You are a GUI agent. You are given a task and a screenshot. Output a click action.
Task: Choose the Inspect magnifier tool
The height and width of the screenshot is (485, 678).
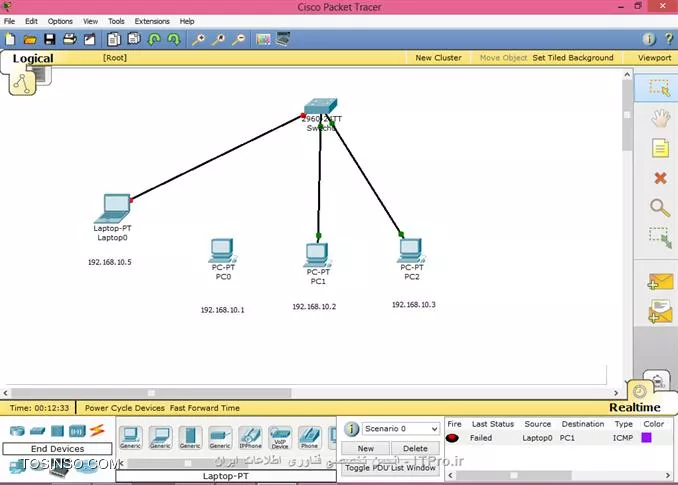[x=660, y=207]
